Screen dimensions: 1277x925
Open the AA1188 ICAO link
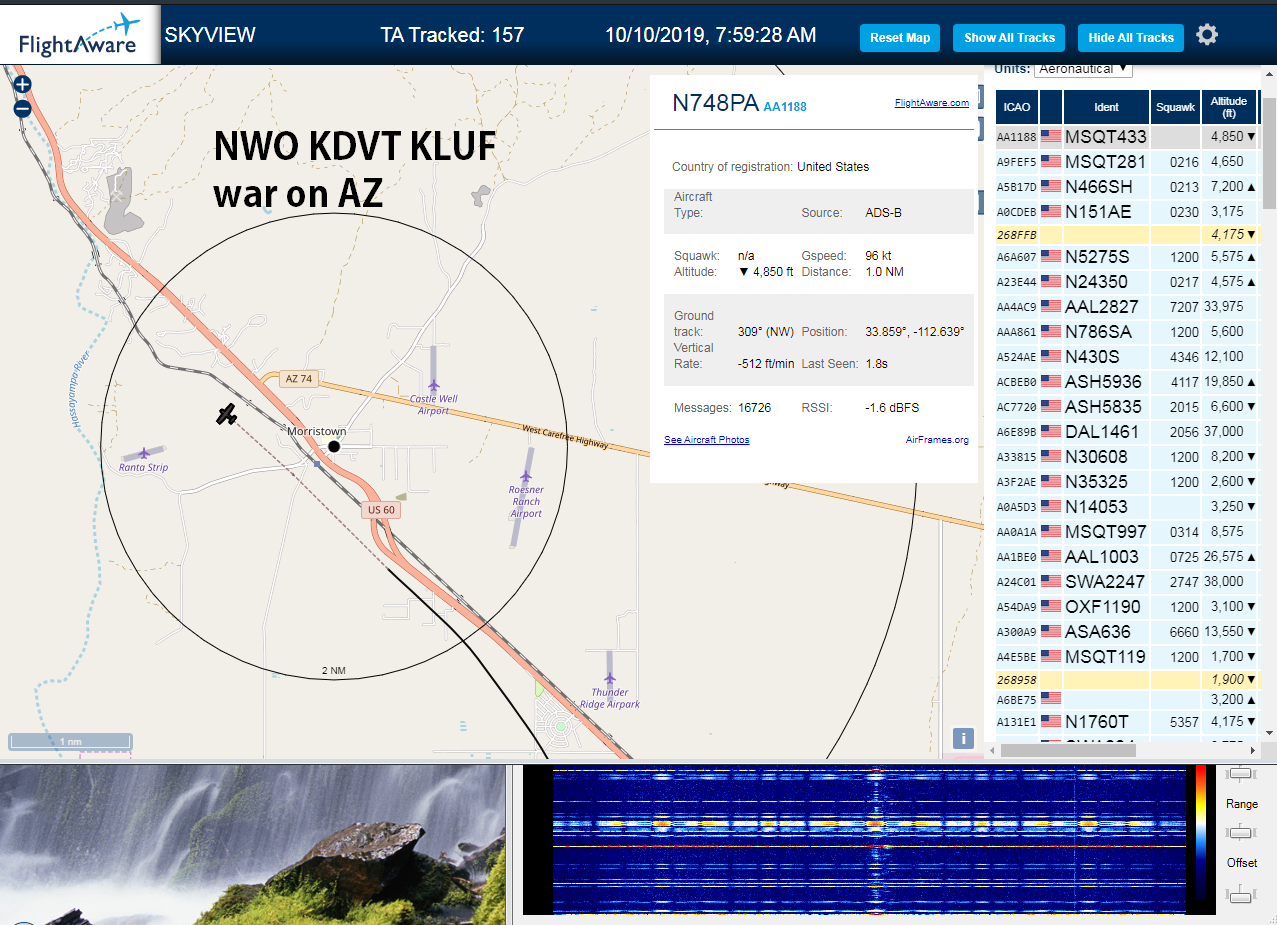point(784,106)
